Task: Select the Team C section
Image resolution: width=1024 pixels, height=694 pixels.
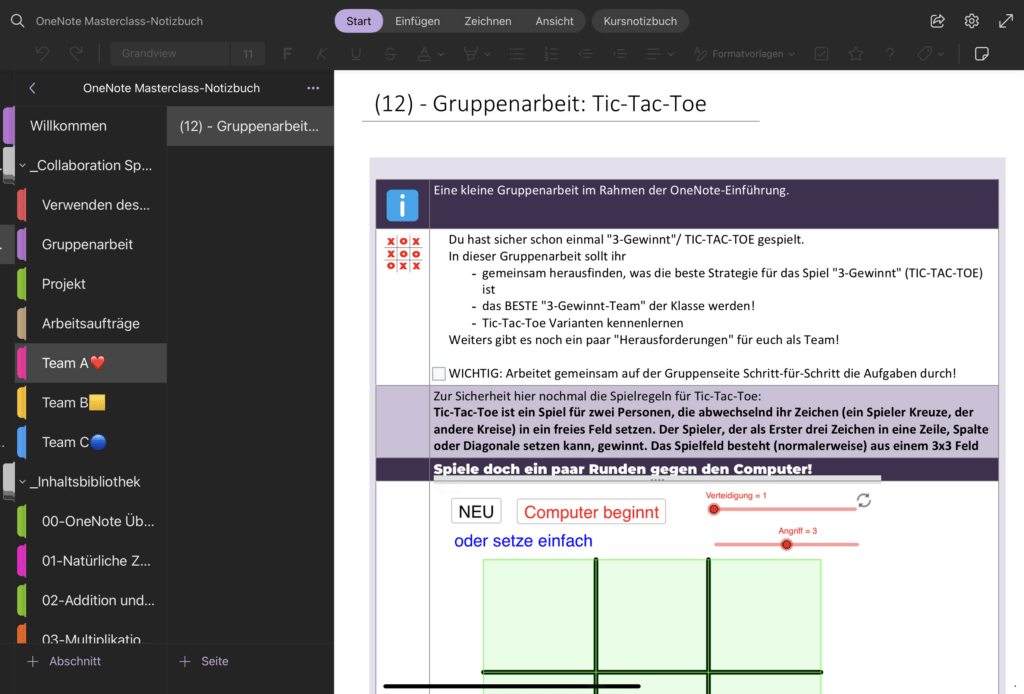Action: pyautogui.click(x=91, y=442)
